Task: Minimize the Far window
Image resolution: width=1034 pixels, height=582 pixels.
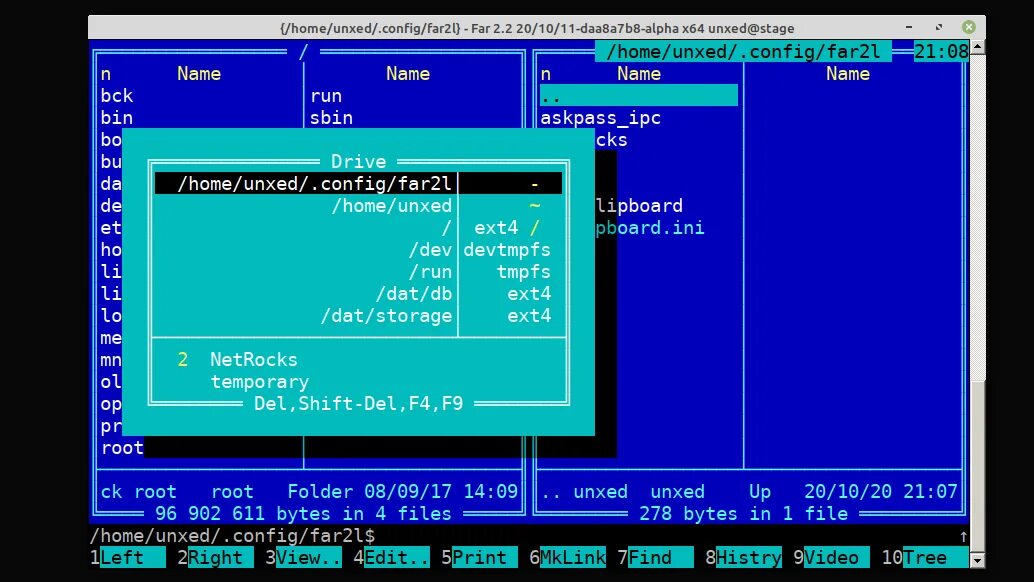Action: point(909,27)
